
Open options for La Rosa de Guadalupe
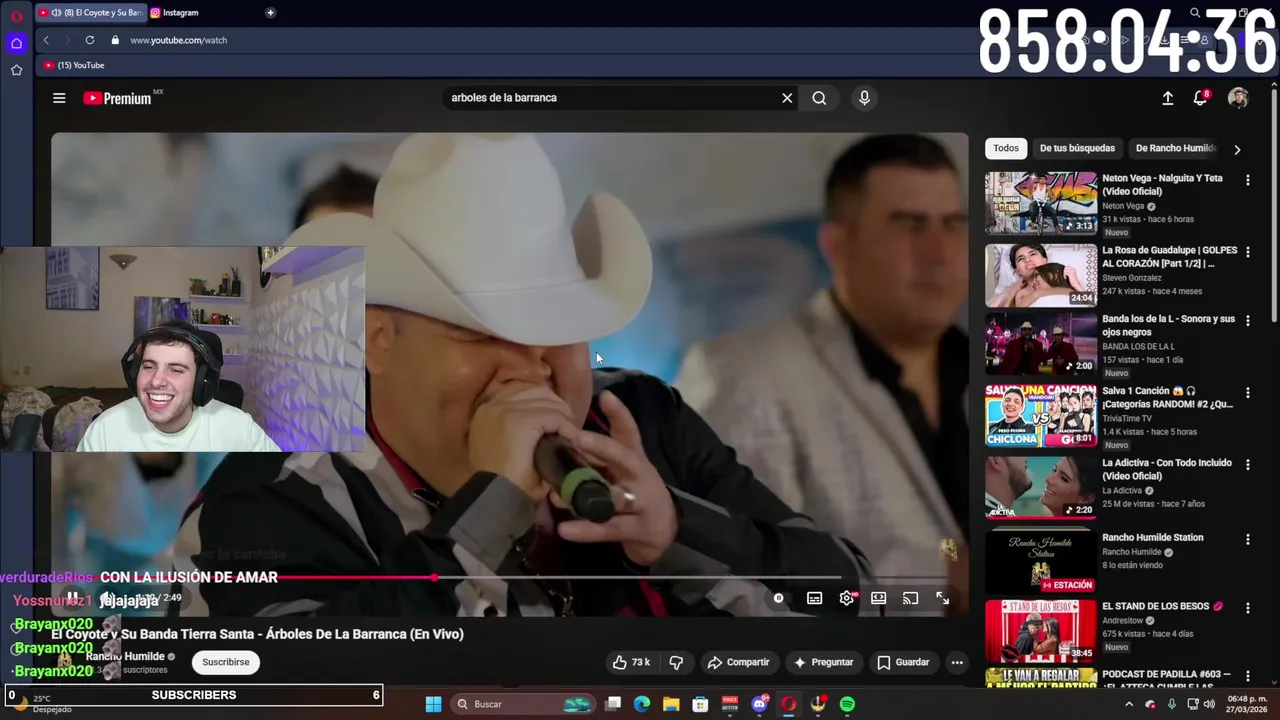click(1247, 252)
